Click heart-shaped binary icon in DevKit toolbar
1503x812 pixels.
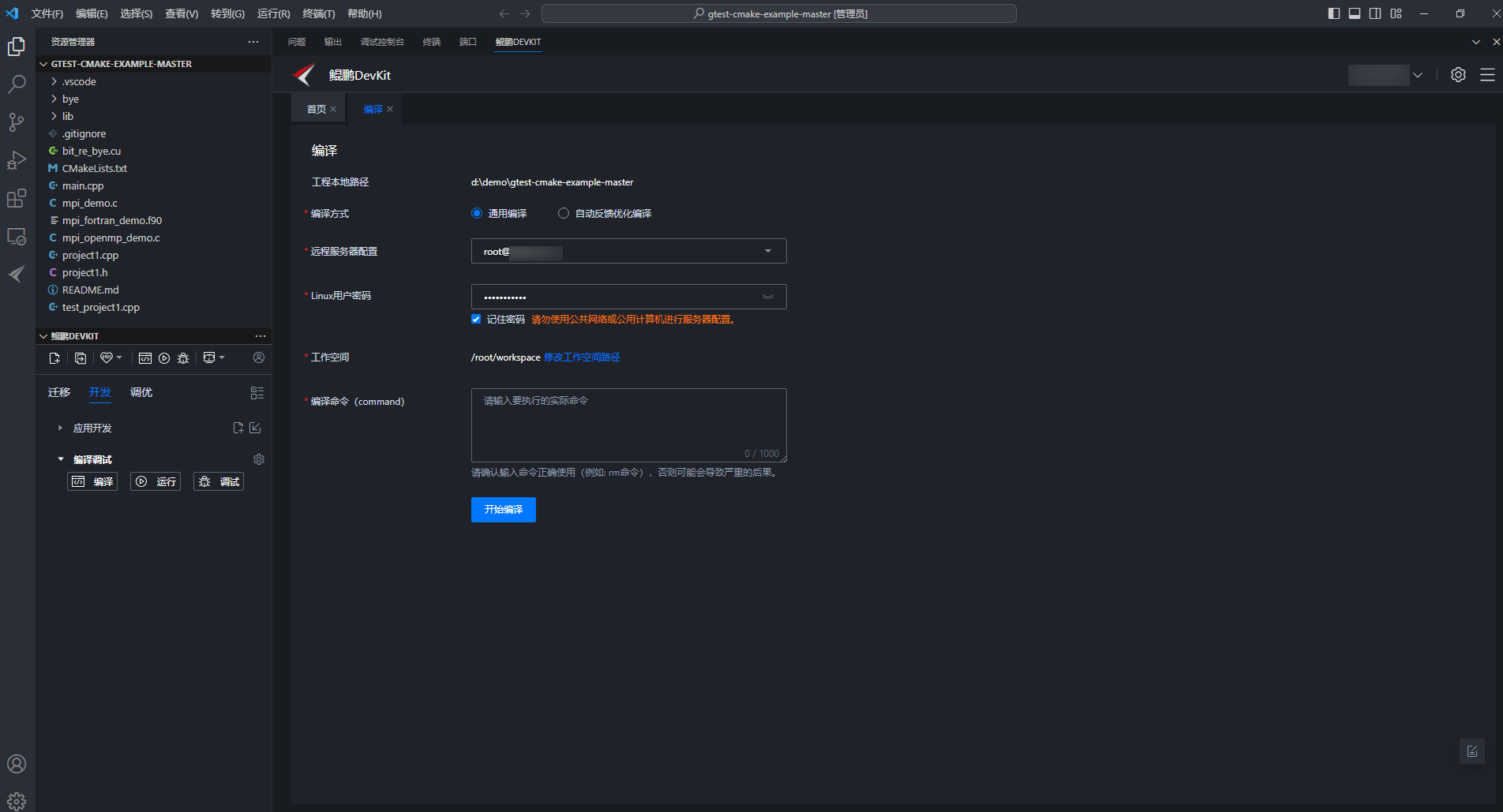107,357
